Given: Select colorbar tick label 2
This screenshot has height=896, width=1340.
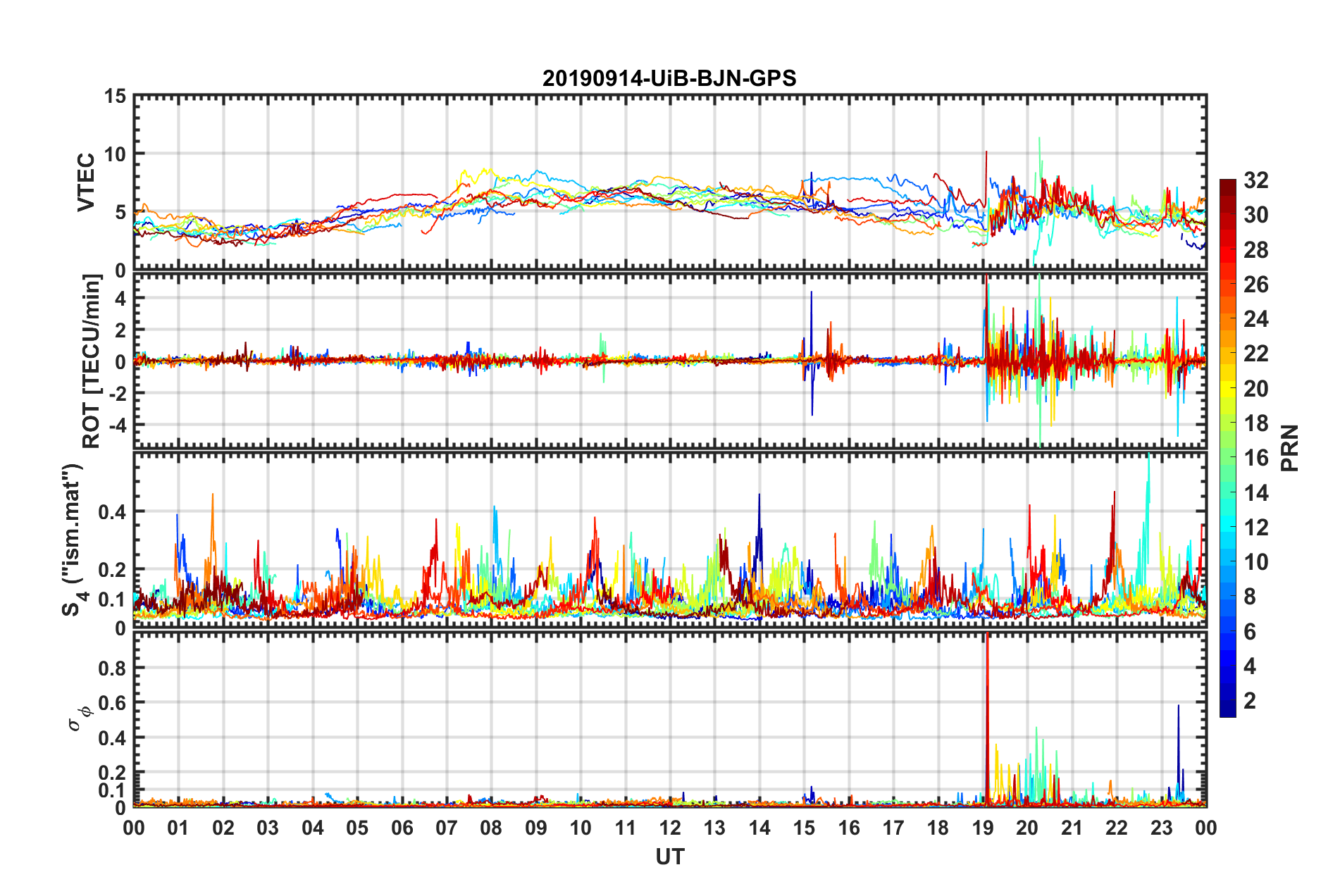Looking at the screenshot, I should coord(1250,701).
